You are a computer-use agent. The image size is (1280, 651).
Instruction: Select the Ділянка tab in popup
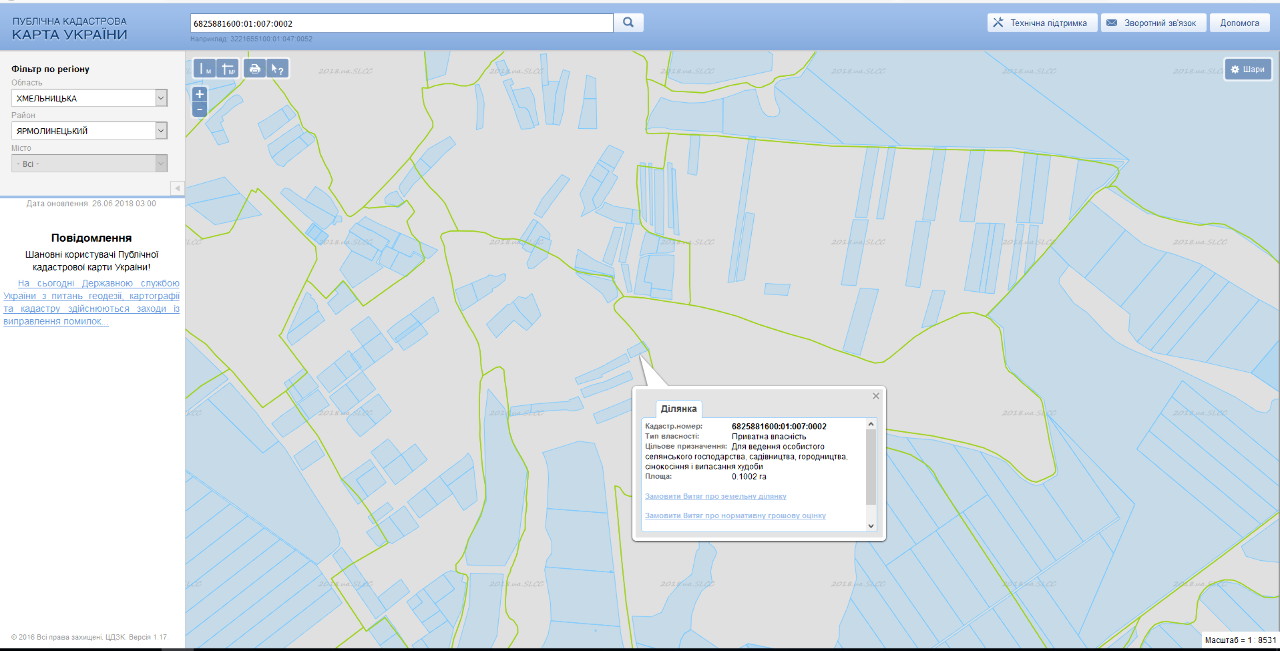[679, 409]
